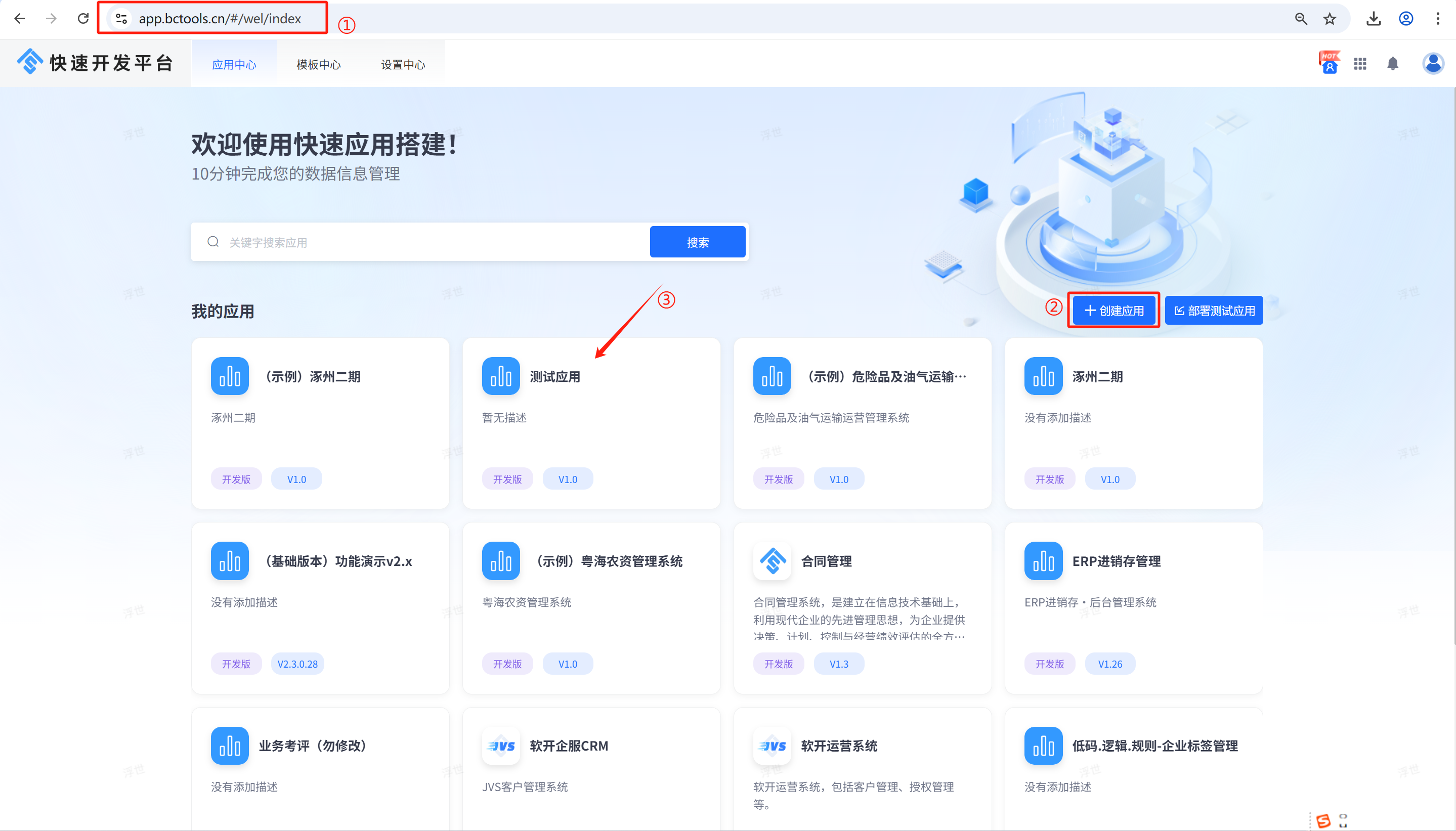
Task: Open the 合同管理 app title
Action: [827, 561]
